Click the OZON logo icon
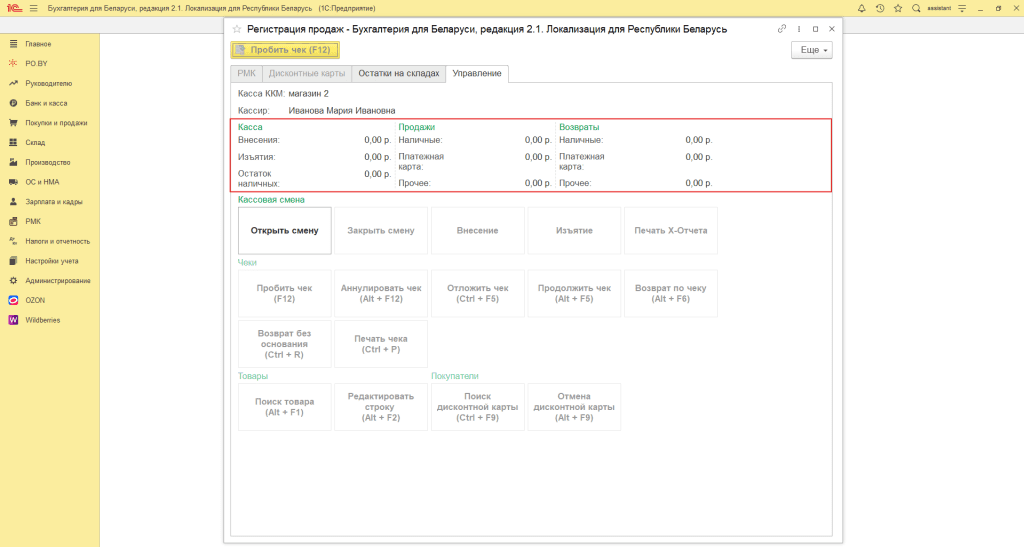This screenshot has width=1024, height=547. (13, 300)
